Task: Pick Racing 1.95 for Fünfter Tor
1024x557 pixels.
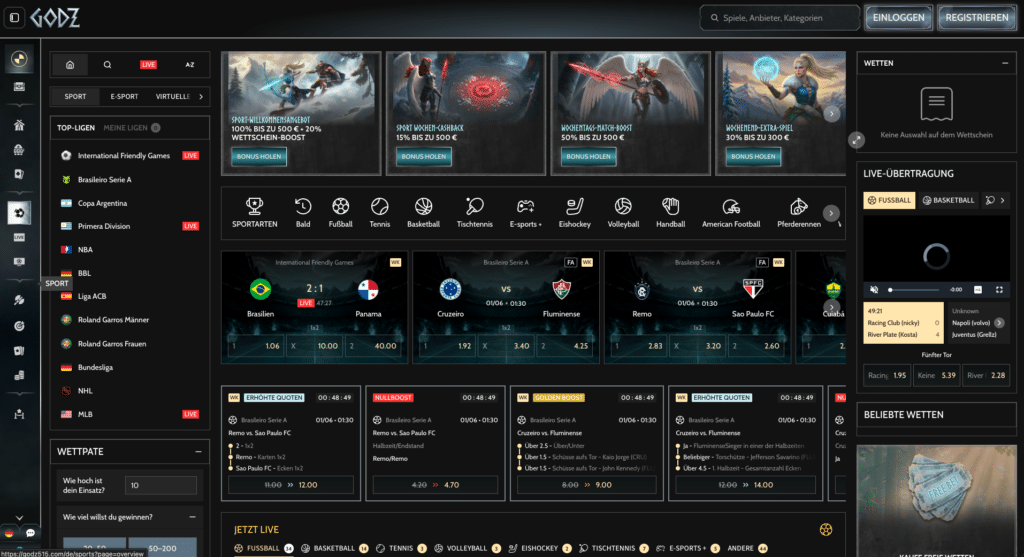Action: point(887,375)
